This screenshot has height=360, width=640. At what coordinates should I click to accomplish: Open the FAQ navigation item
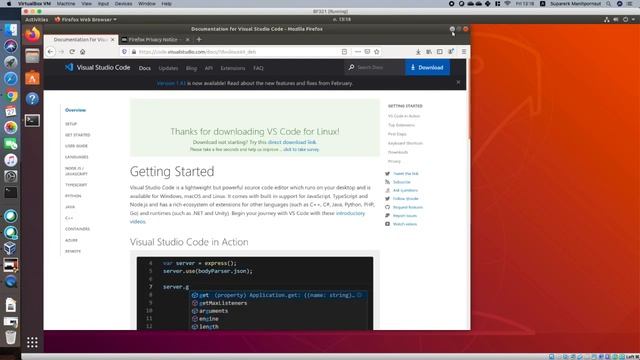(x=258, y=68)
